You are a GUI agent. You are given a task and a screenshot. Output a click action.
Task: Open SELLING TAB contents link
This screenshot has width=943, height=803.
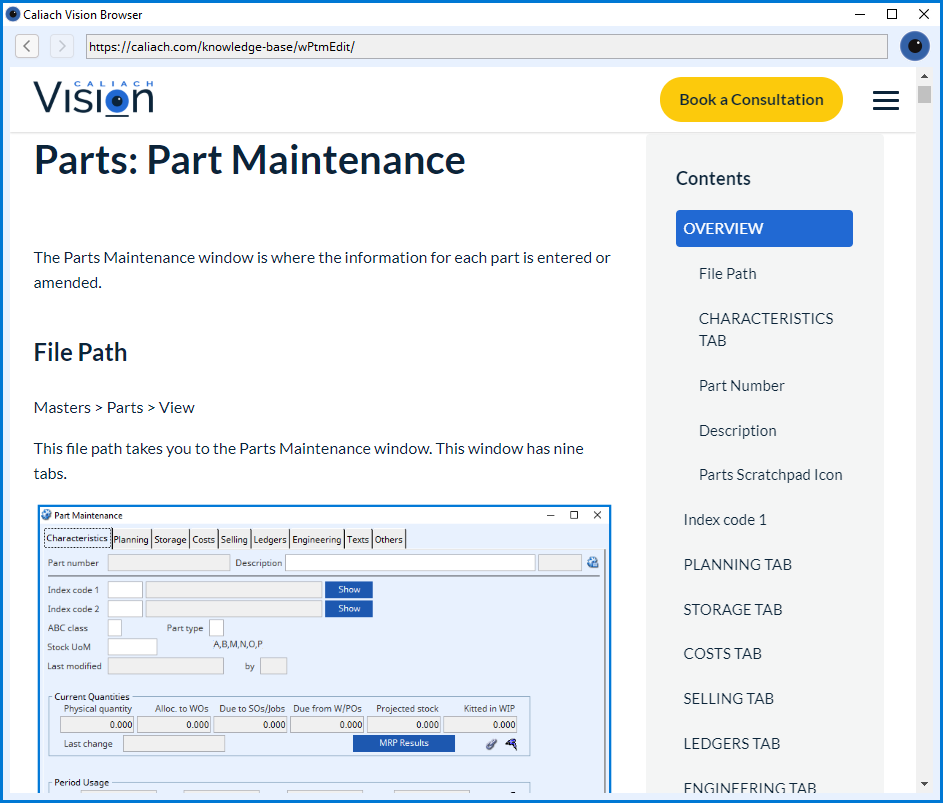728,699
